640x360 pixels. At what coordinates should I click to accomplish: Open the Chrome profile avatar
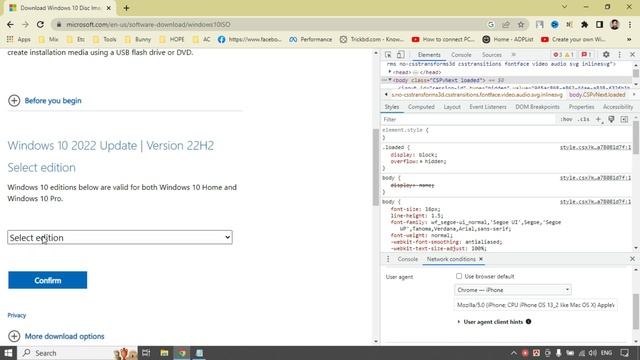click(614, 24)
